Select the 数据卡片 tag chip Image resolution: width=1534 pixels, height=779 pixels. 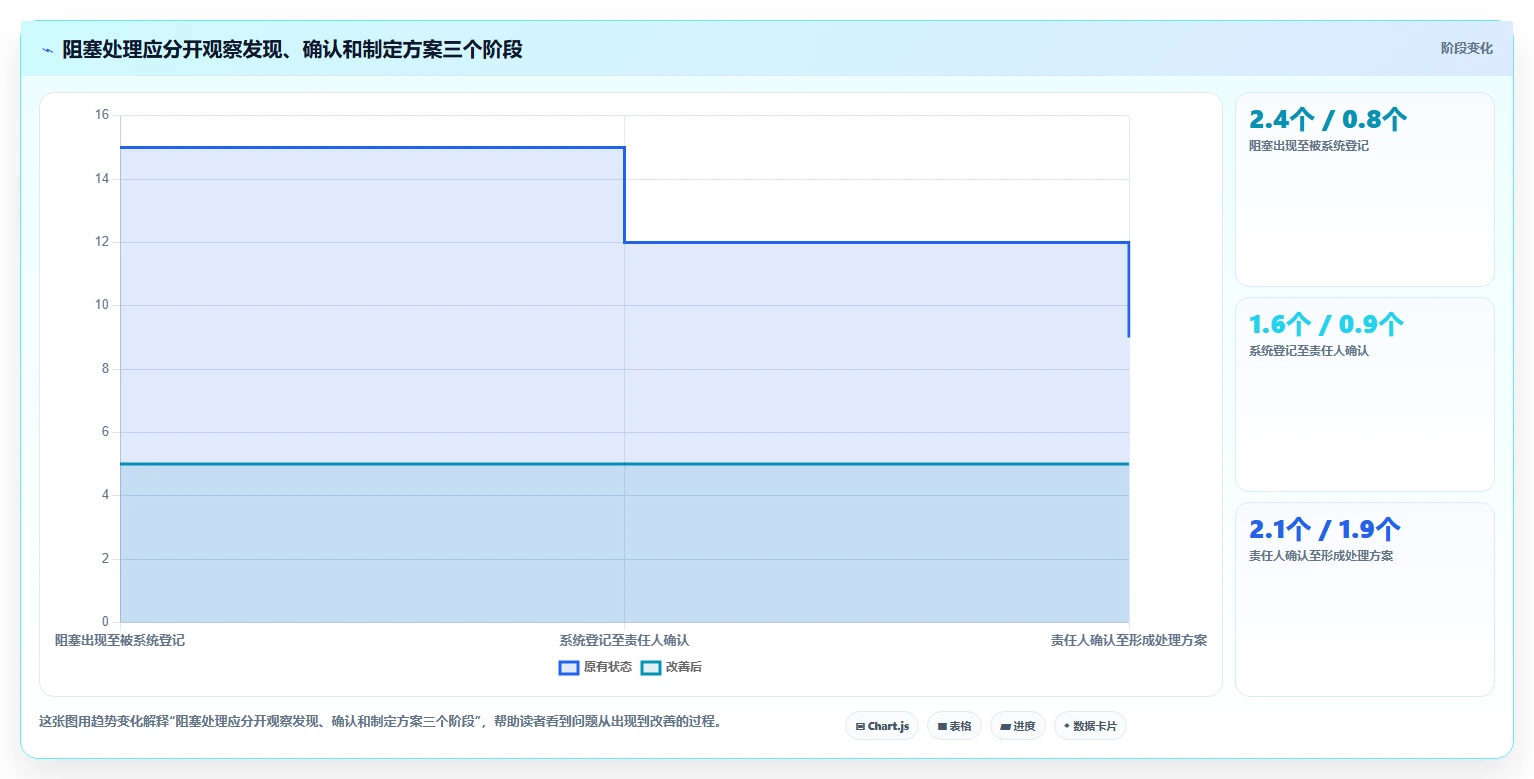[1090, 726]
